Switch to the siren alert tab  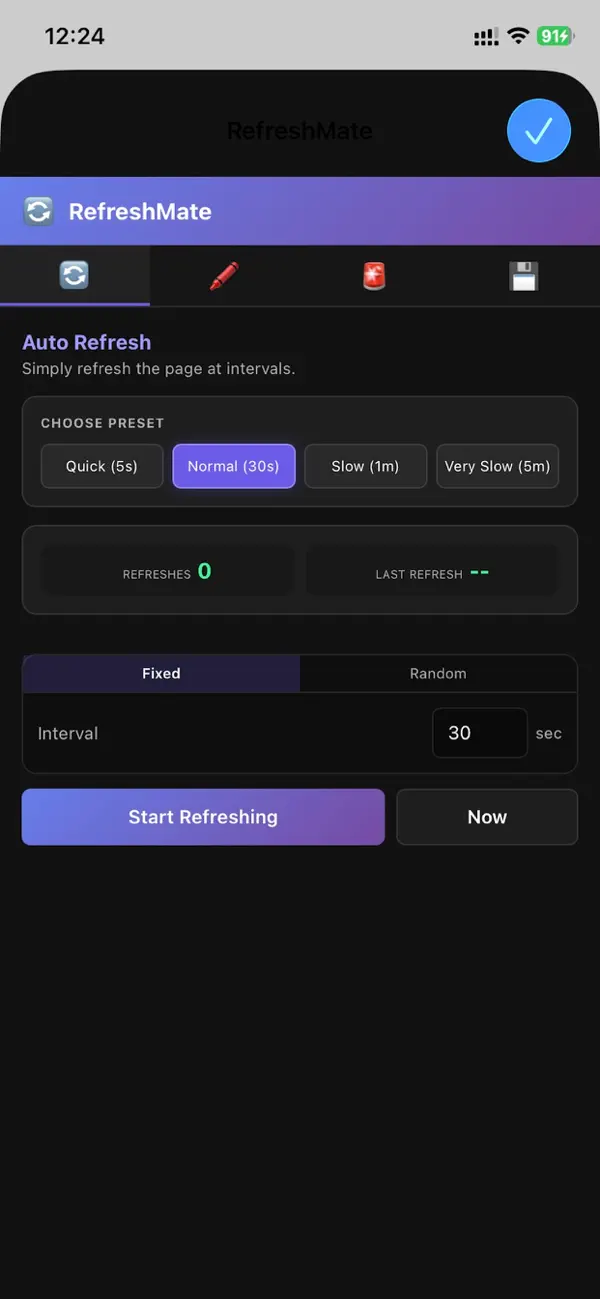pos(374,276)
